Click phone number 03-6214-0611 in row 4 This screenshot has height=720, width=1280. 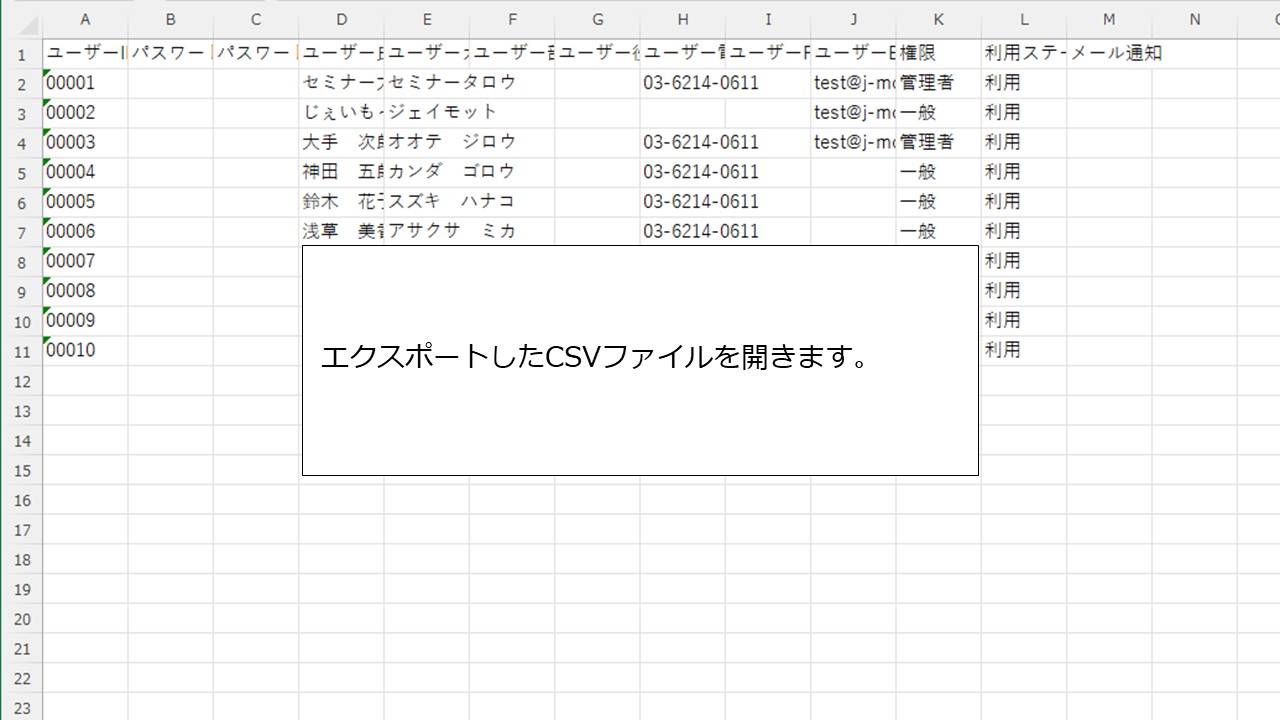coord(683,142)
